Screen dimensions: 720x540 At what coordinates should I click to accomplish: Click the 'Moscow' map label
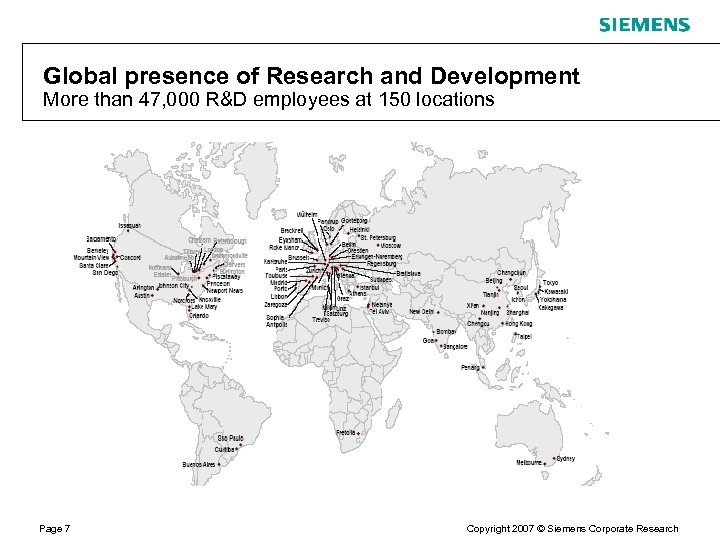[391, 246]
